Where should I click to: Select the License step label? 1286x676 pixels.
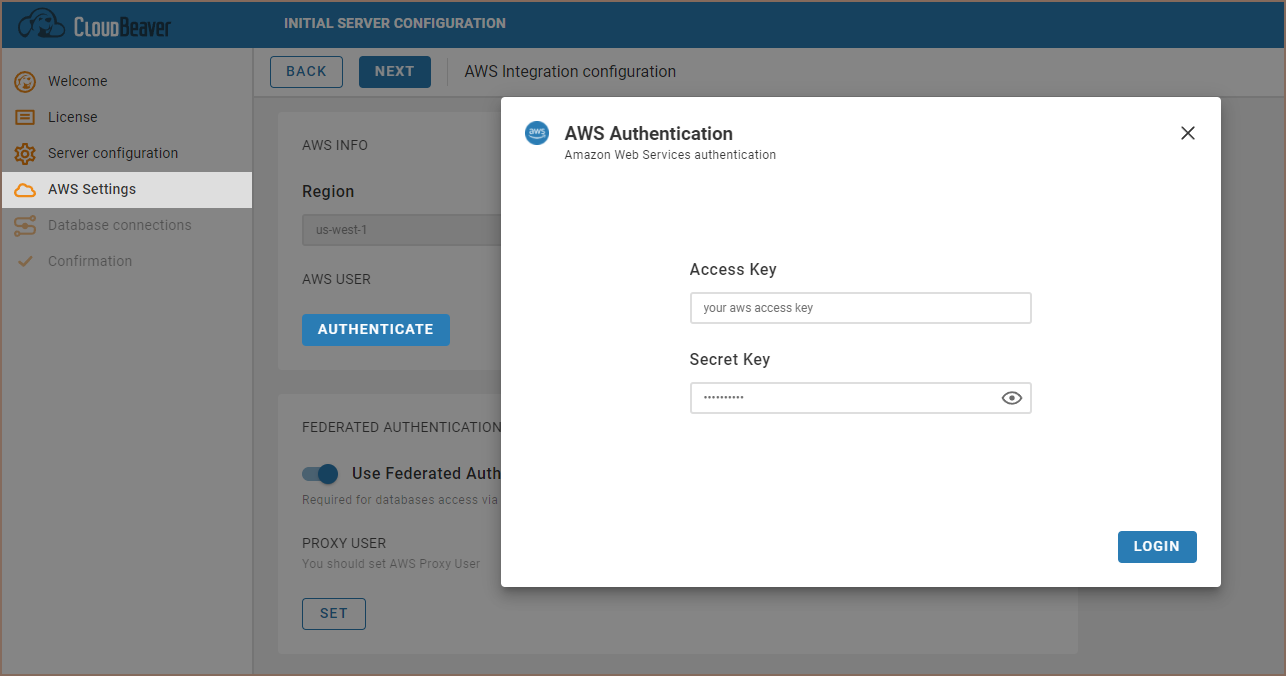(73, 117)
